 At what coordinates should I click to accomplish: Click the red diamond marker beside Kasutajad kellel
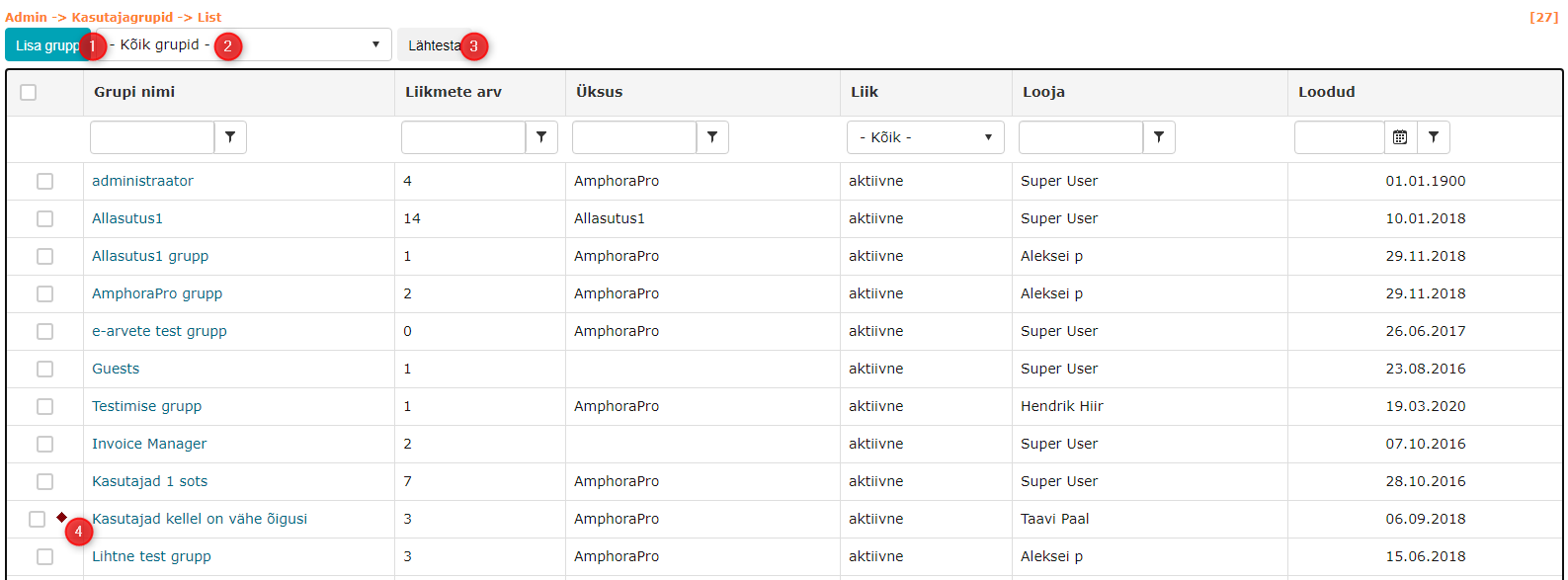[62, 518]
